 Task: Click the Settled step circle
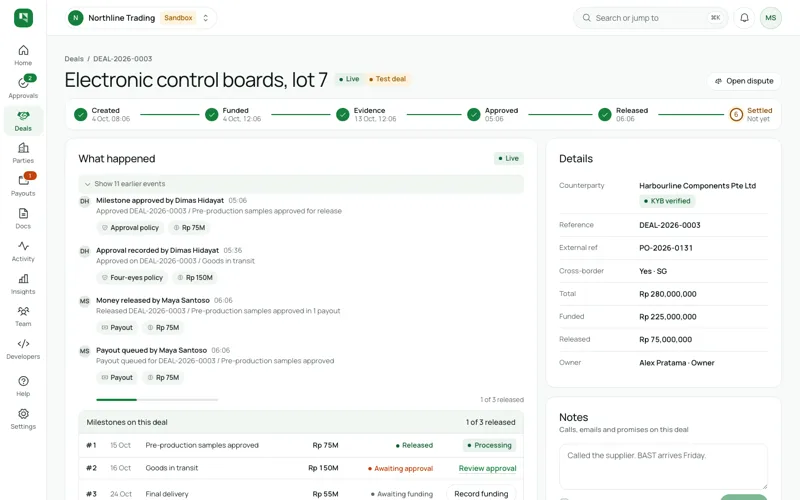736,115
